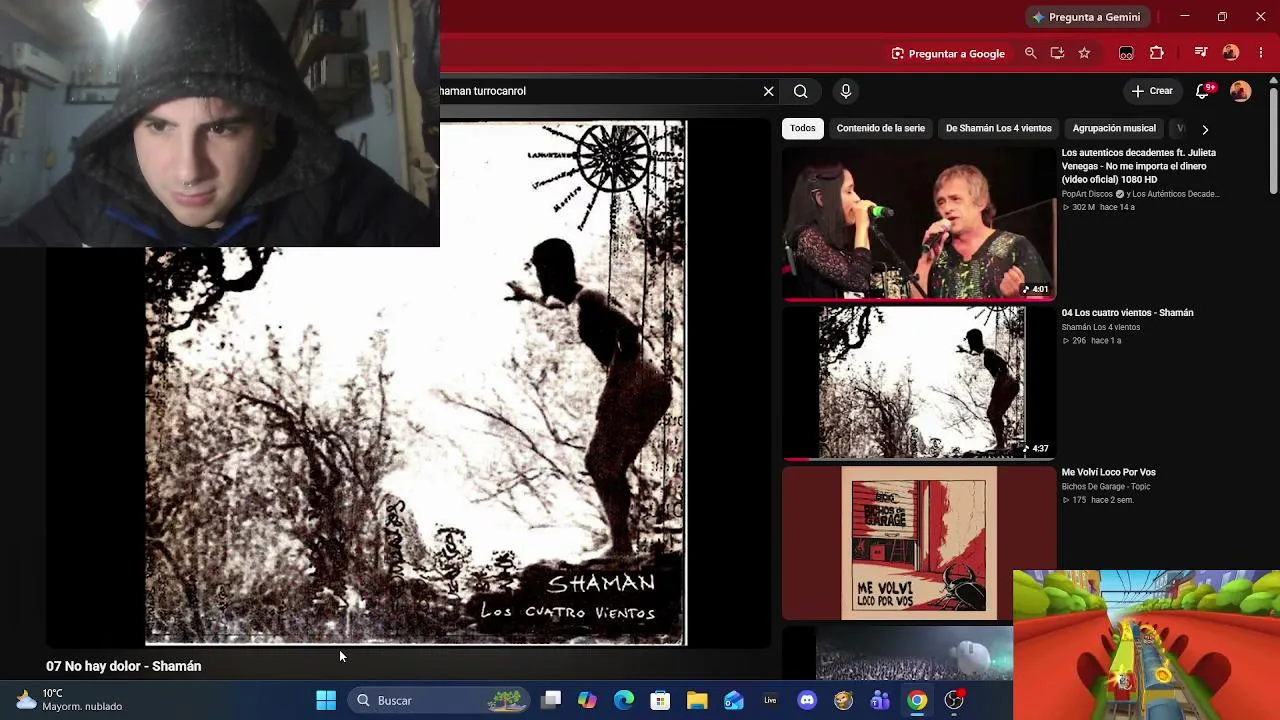Click the Windows Buscar search box
The height and width of the screenshot is (720, 1280).
[440, 700]
